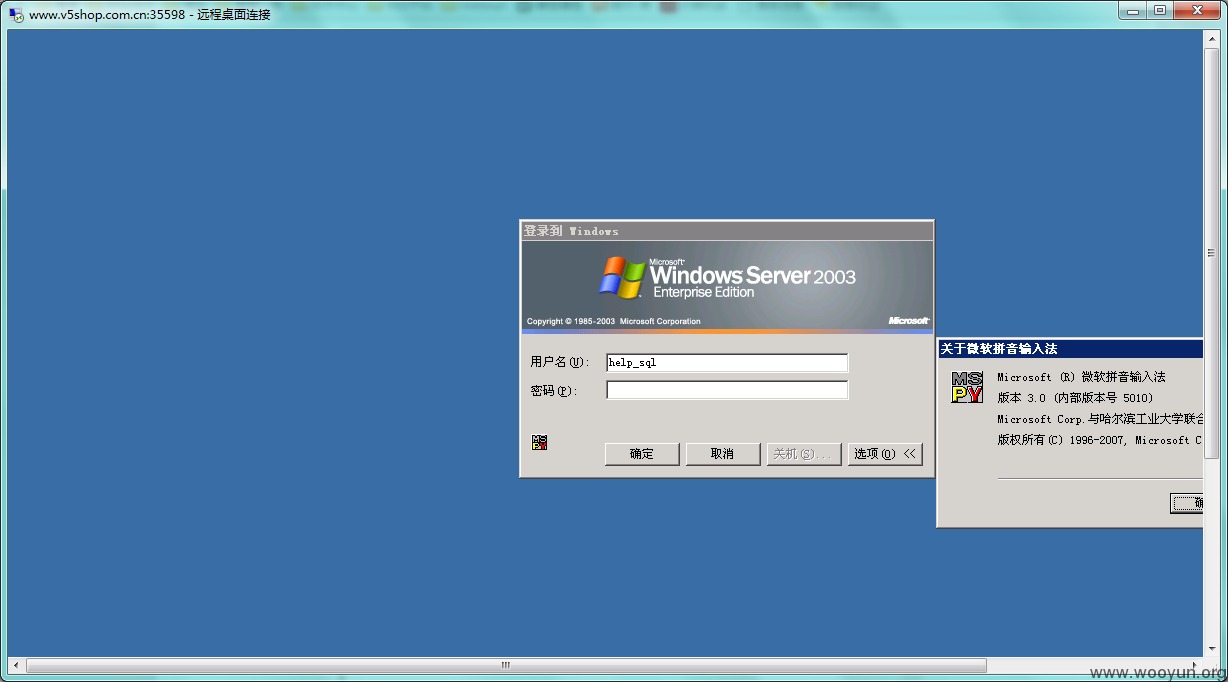Click the vertical scrollbar down arrow
Screen dimensions: 1228x682
(1212, 649)
